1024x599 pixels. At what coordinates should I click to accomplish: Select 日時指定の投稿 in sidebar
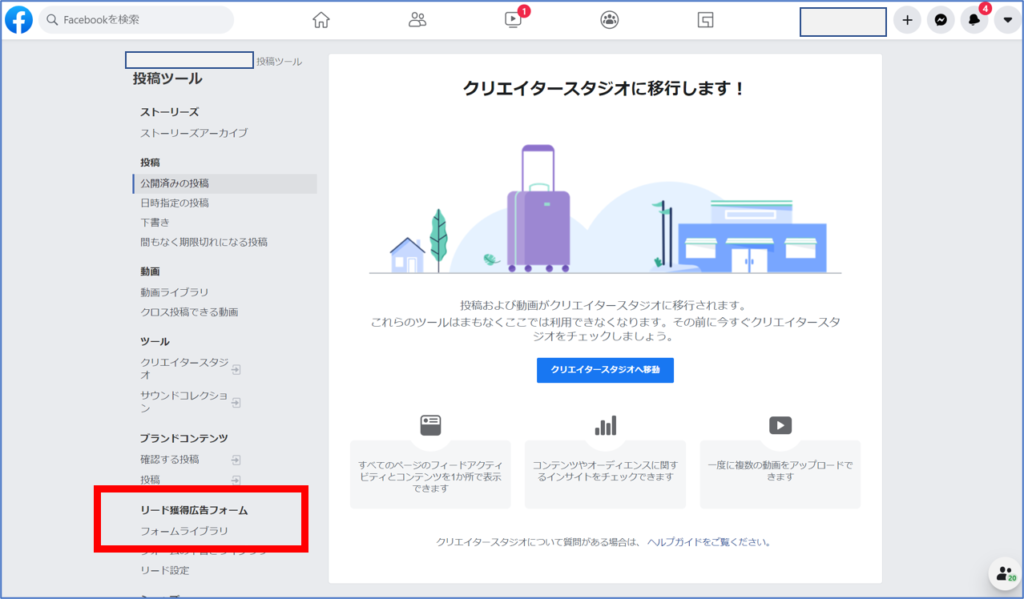(x=174, y=202)
